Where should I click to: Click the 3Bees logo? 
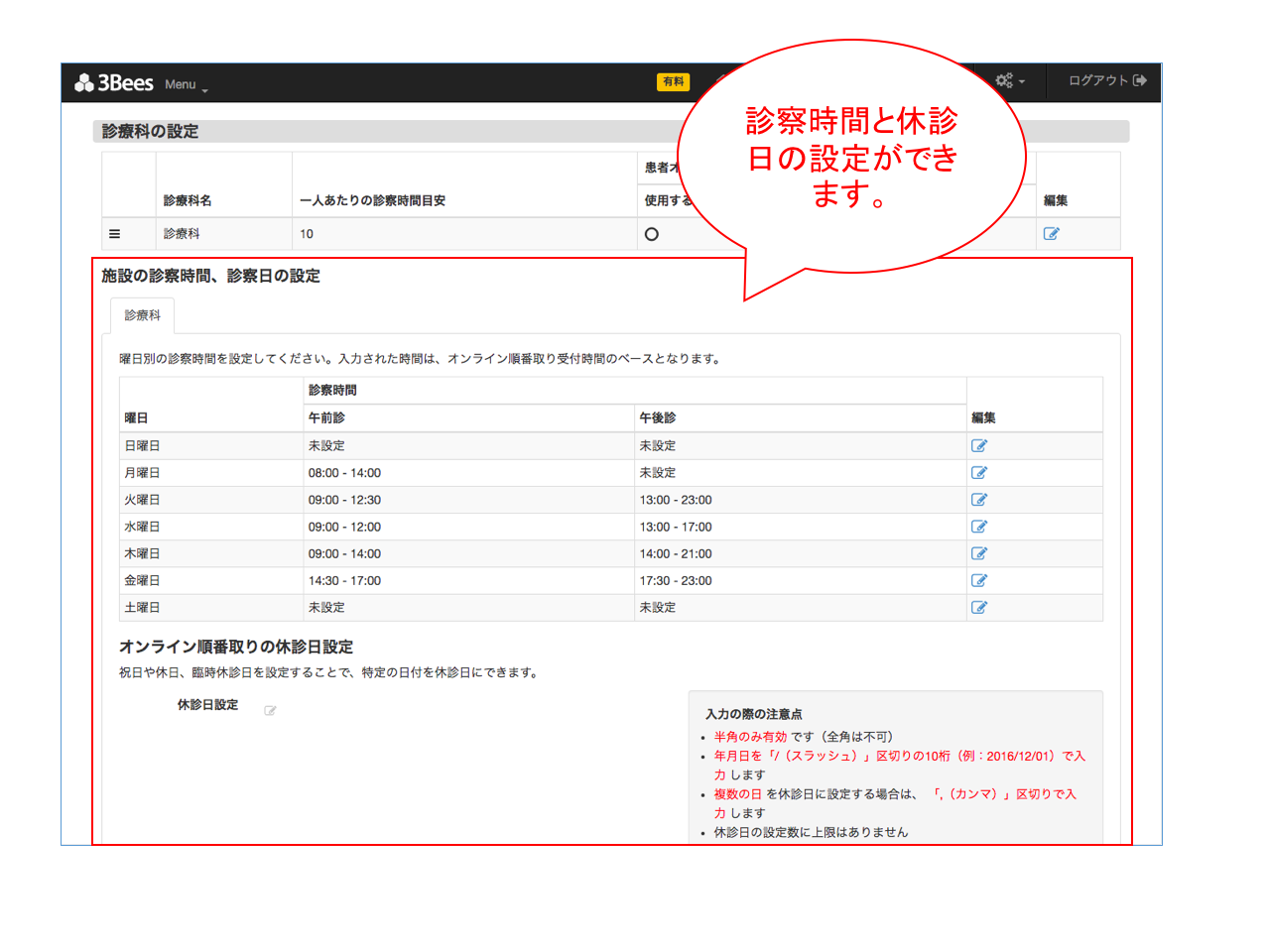(114, 83)
